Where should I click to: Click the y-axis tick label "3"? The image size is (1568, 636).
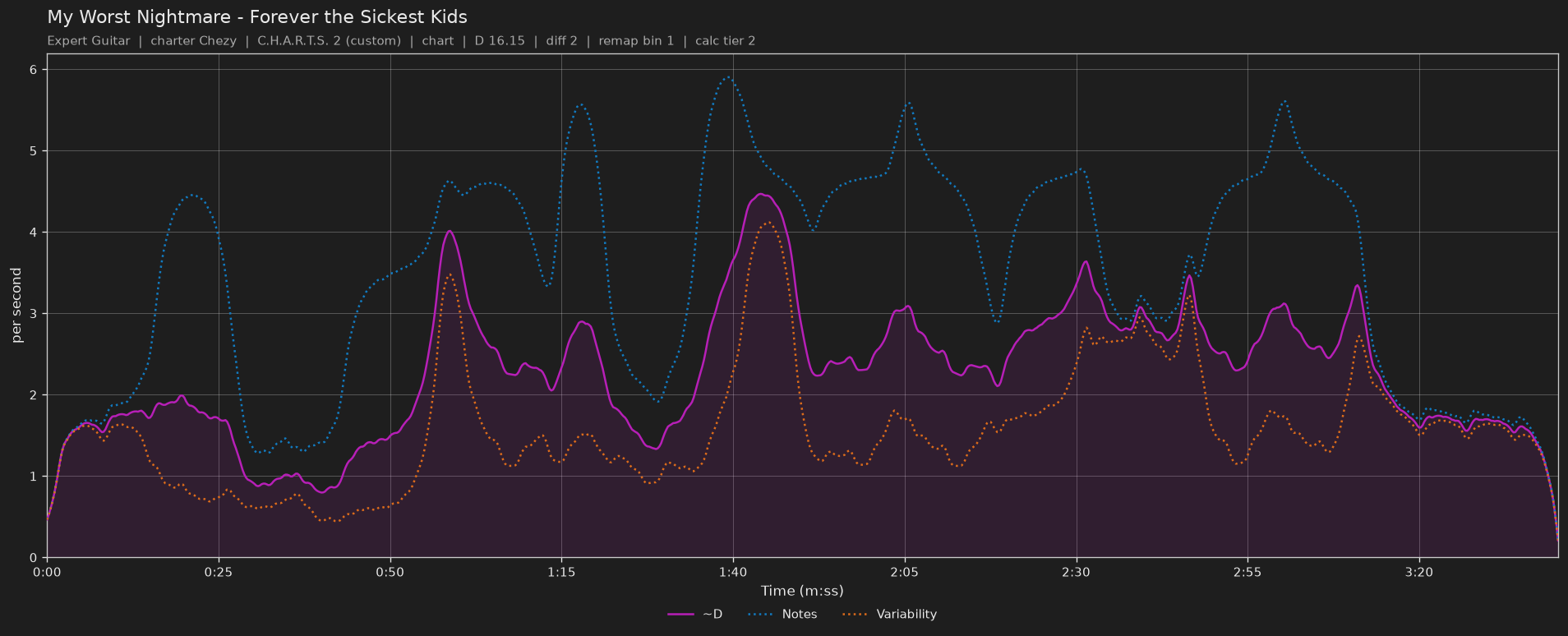(x=34, y=314)
